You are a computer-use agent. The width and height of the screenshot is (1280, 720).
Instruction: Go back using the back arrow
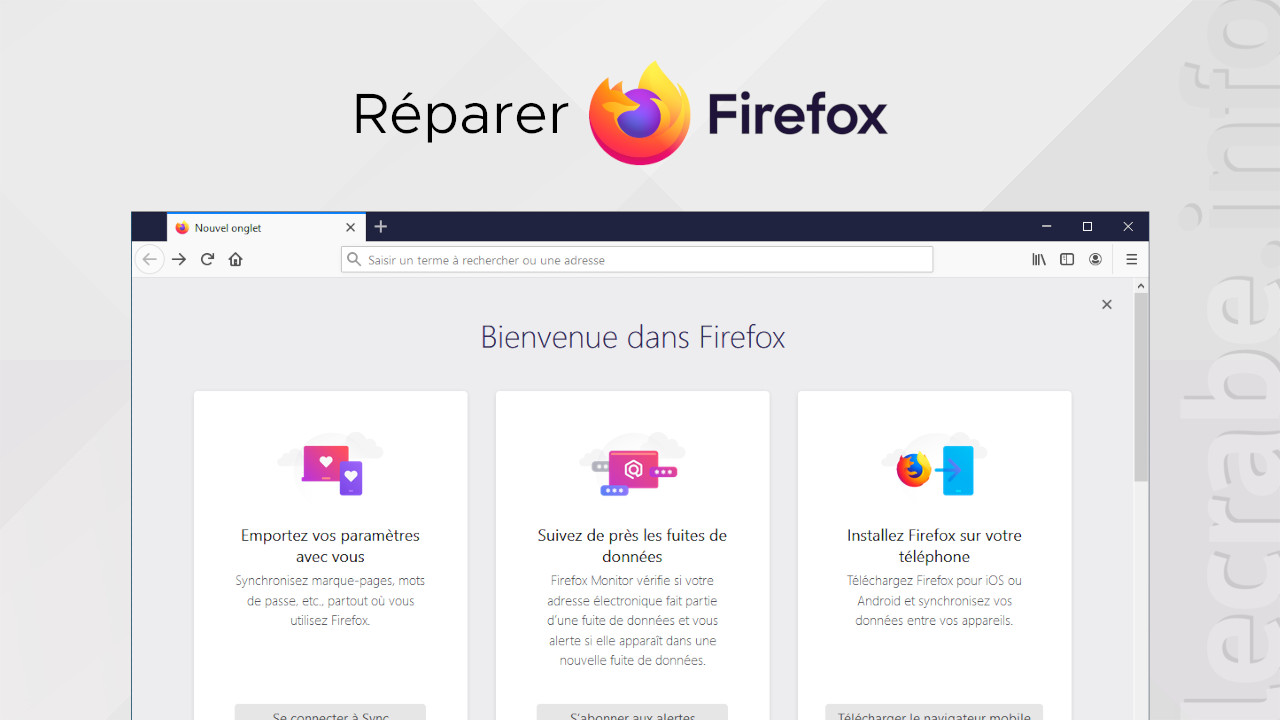click(149, 260)
